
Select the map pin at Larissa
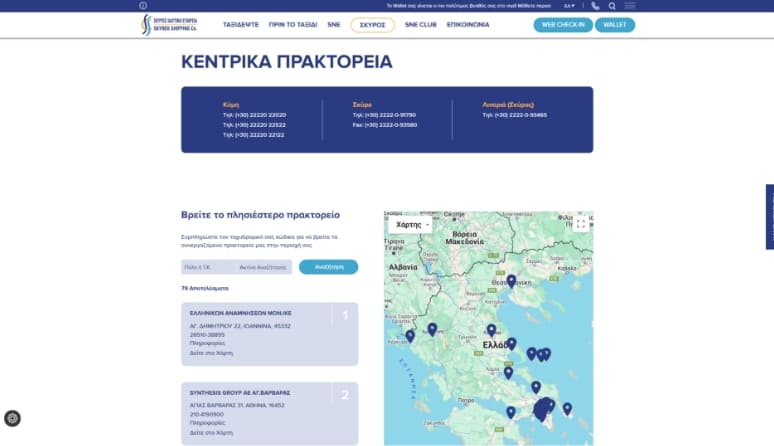(491, 330)
